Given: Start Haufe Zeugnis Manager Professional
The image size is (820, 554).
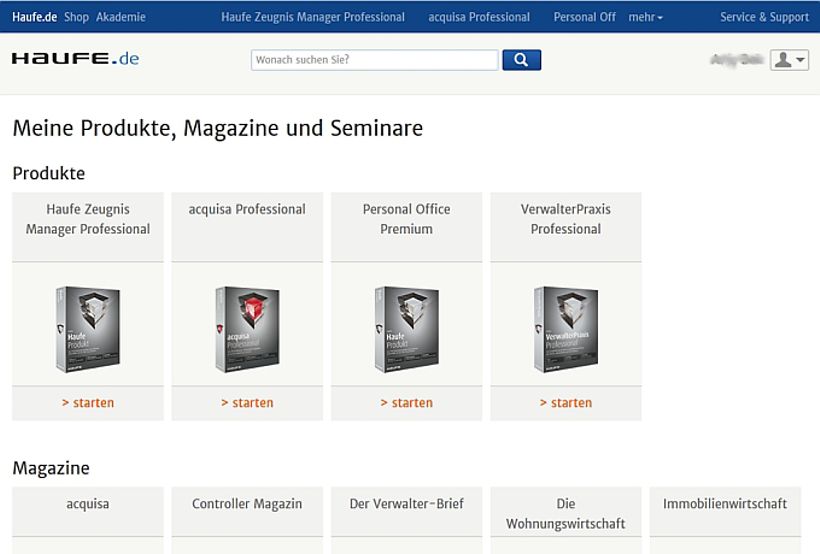Looking at the screenshot, I should coord(88,403).
